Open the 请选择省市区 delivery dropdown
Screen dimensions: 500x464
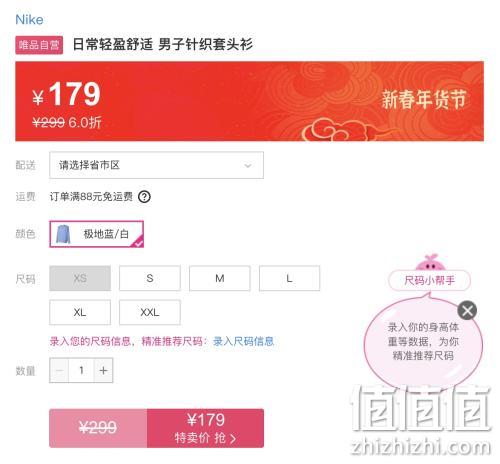(156, 165)
